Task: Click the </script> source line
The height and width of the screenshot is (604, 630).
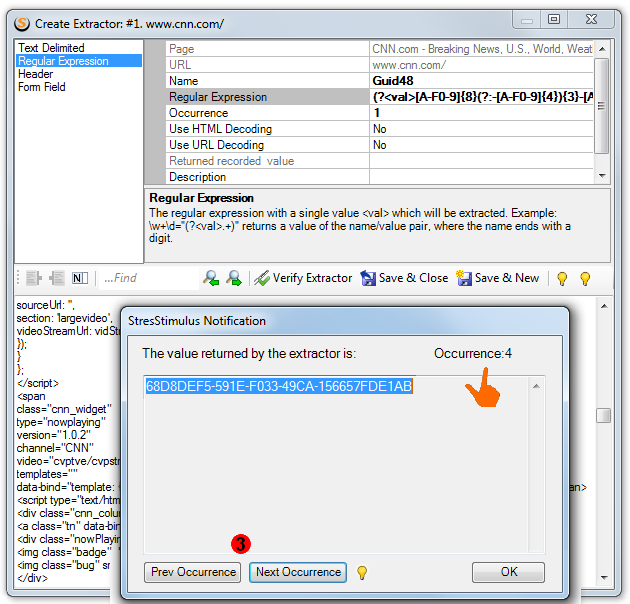Action: coord(38,383)
